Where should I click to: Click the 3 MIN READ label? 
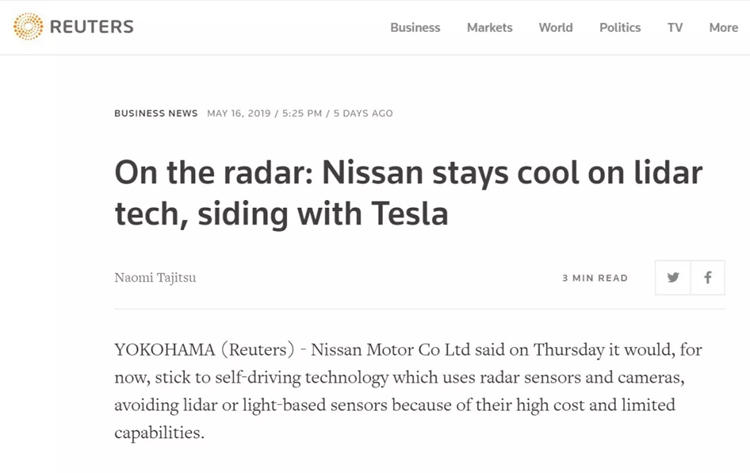pos(595,278)
